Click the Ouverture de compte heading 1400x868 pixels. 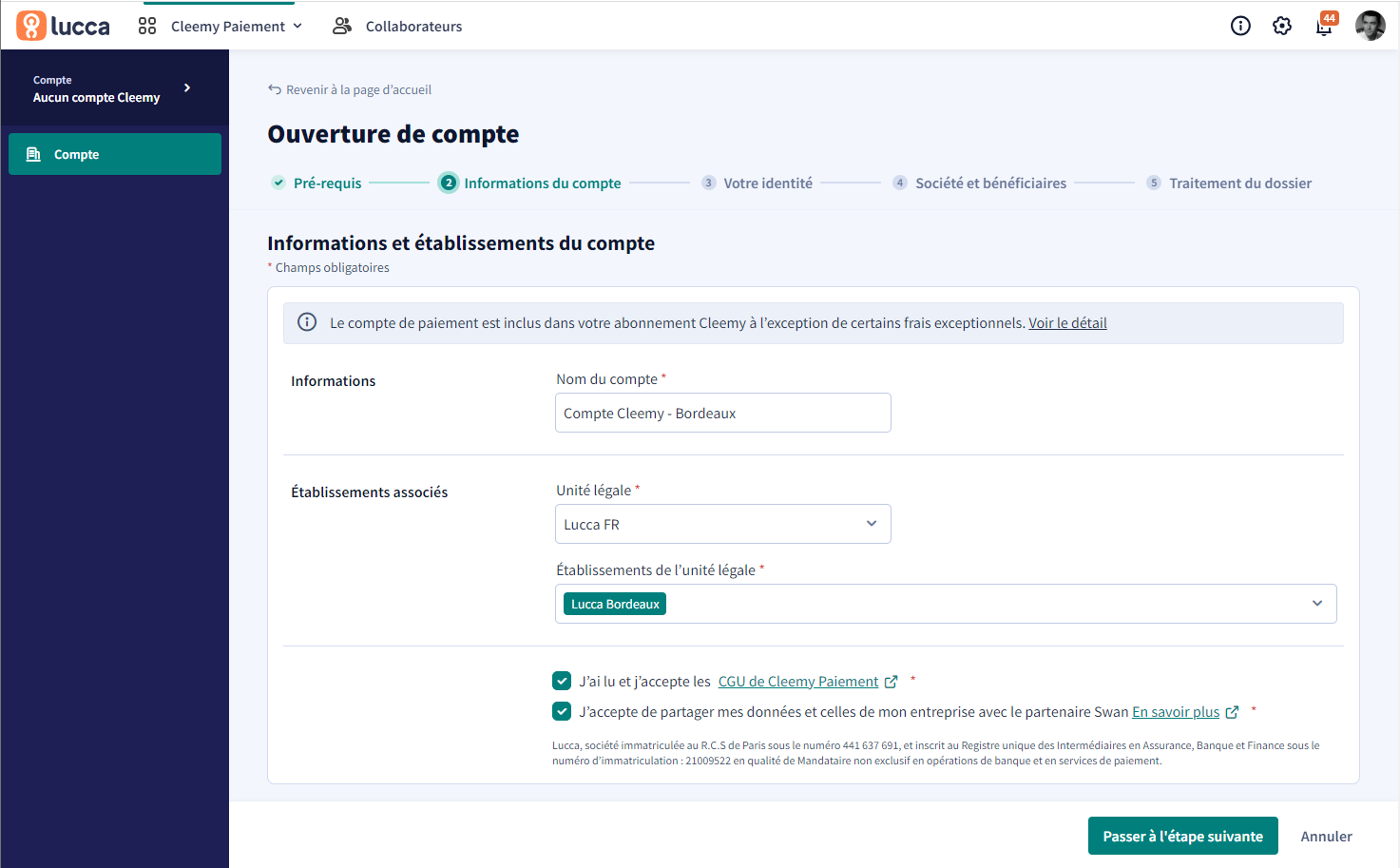coord(393,134)
